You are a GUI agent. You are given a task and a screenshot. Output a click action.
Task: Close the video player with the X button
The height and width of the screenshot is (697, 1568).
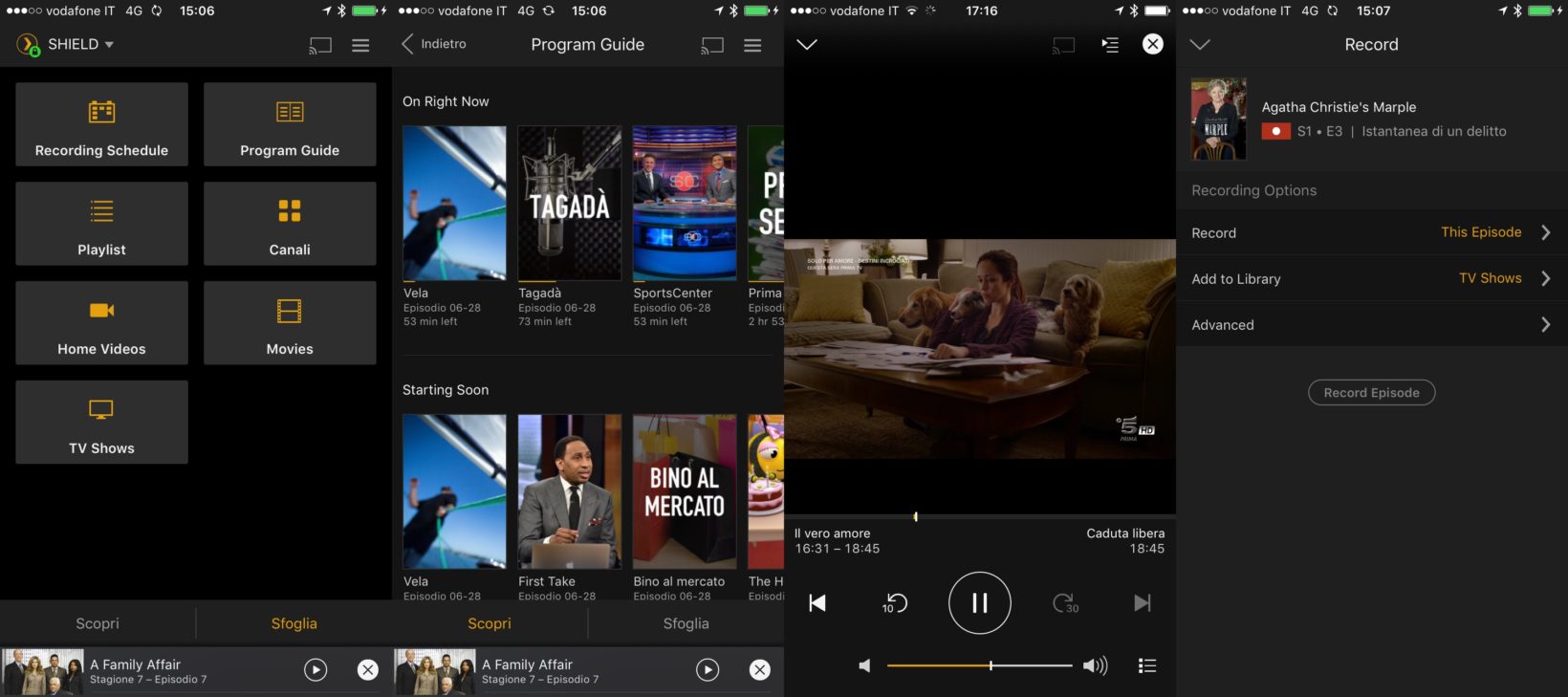click(1153, 44)
